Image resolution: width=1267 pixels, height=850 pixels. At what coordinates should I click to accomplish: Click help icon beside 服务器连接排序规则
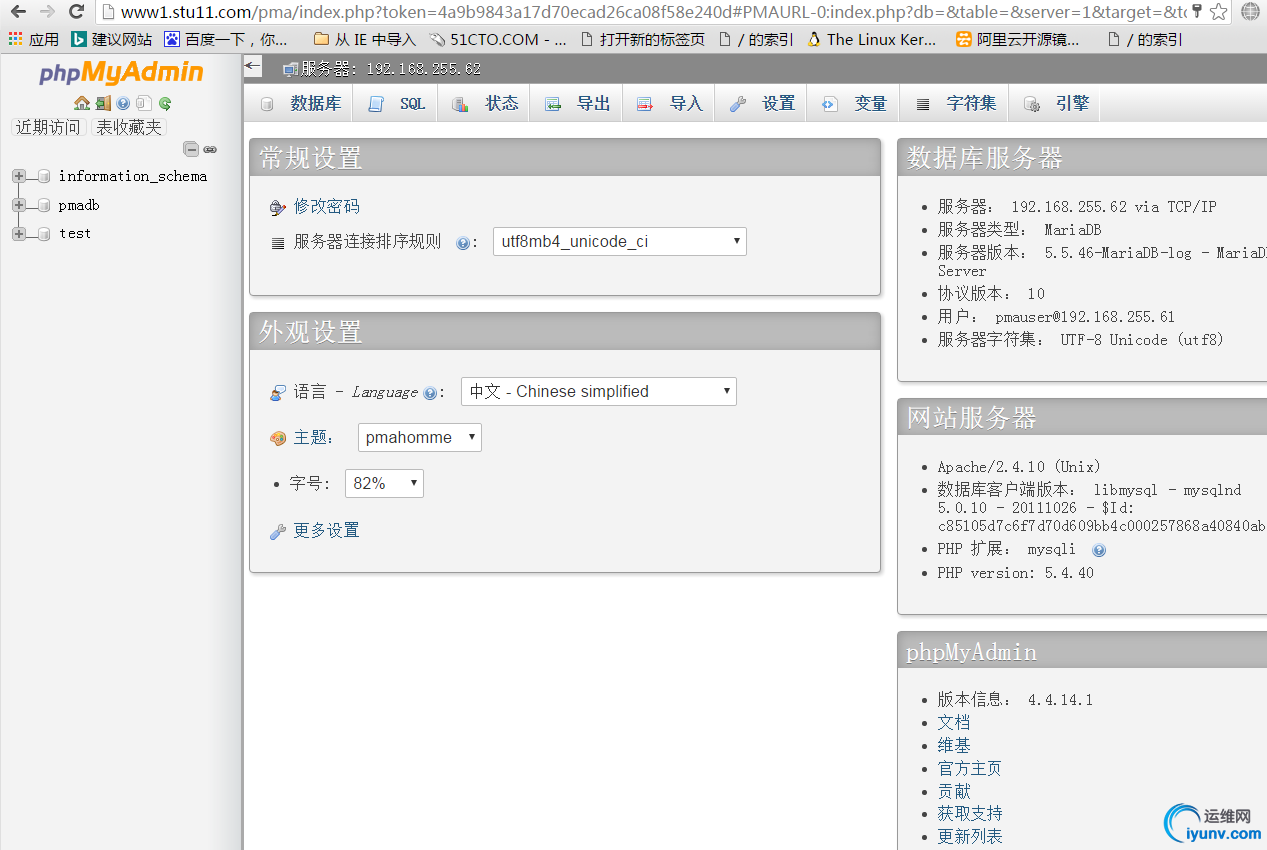click(462, 243)
